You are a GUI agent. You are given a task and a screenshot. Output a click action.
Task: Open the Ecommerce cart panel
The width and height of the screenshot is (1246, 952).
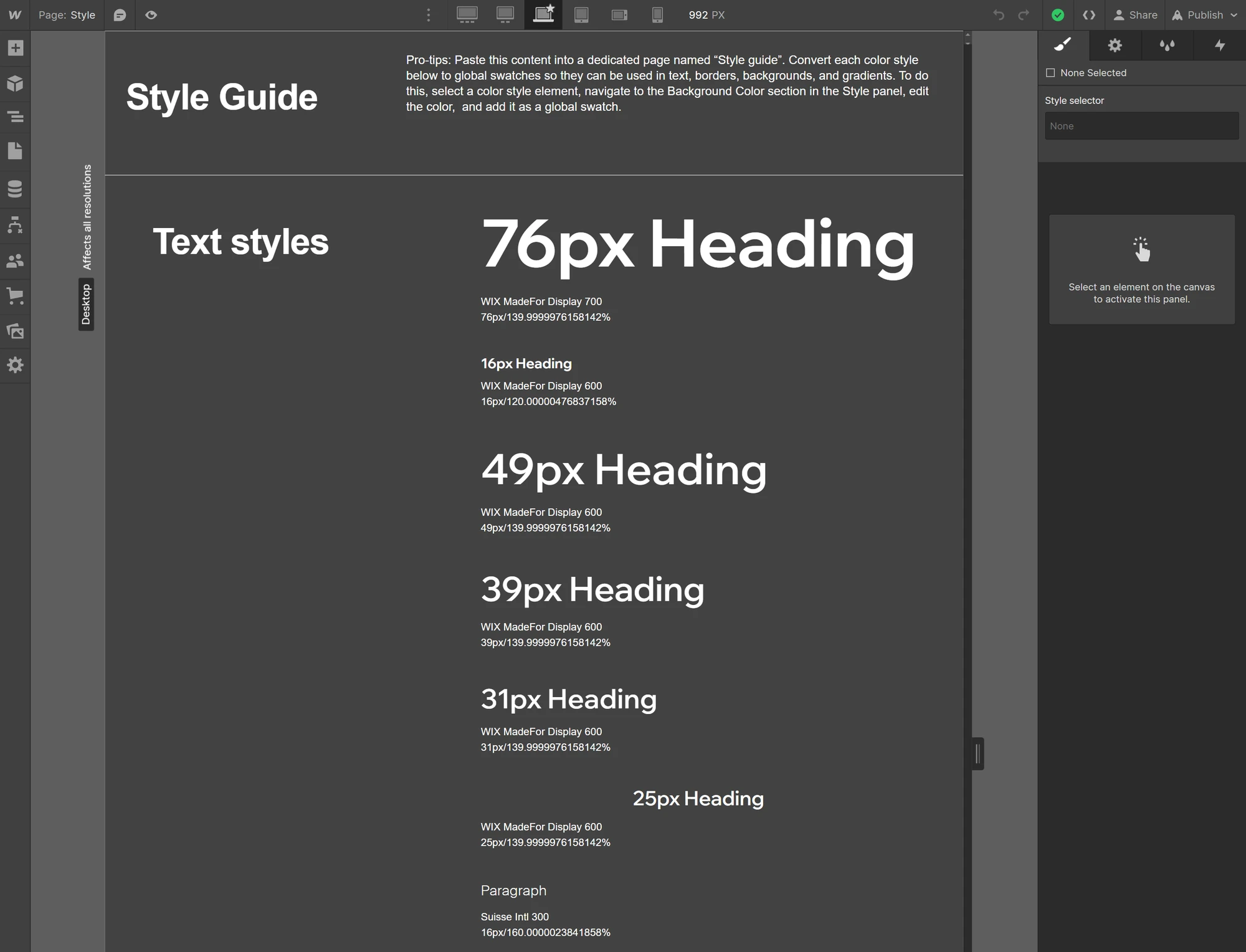pyautogui.click(x=15, y=296)
